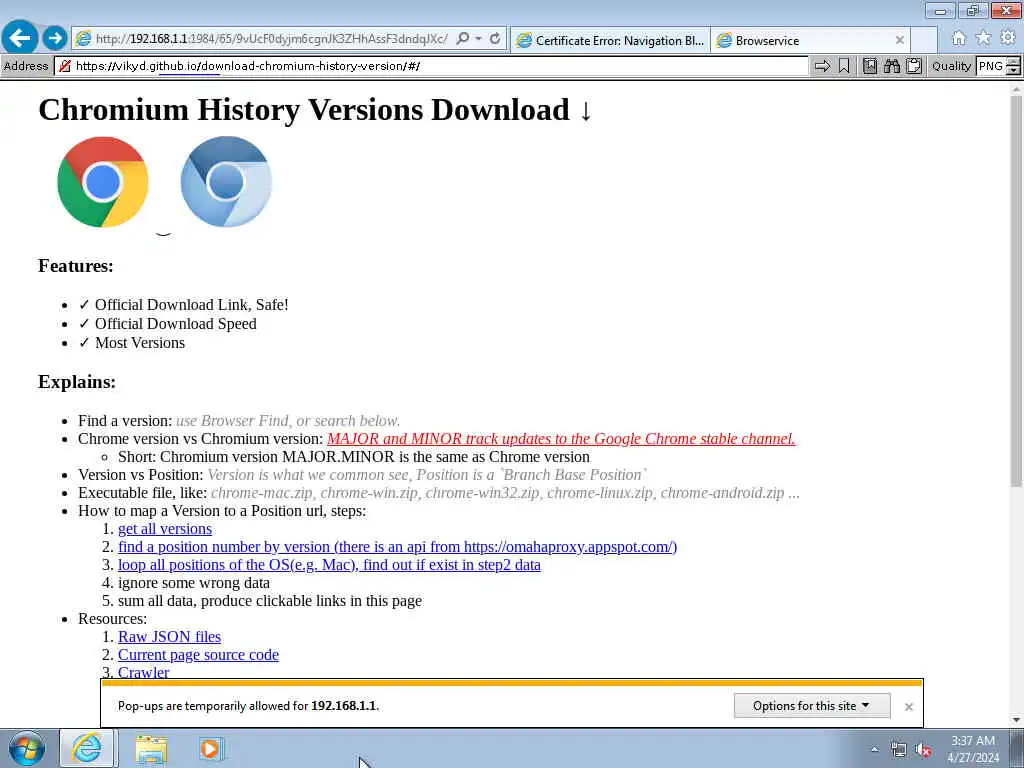Screen dimensions: 1024x768
Task: Click Internet Explorer taskbar icon
Action: pyautogui.click(x=87, y=748)
